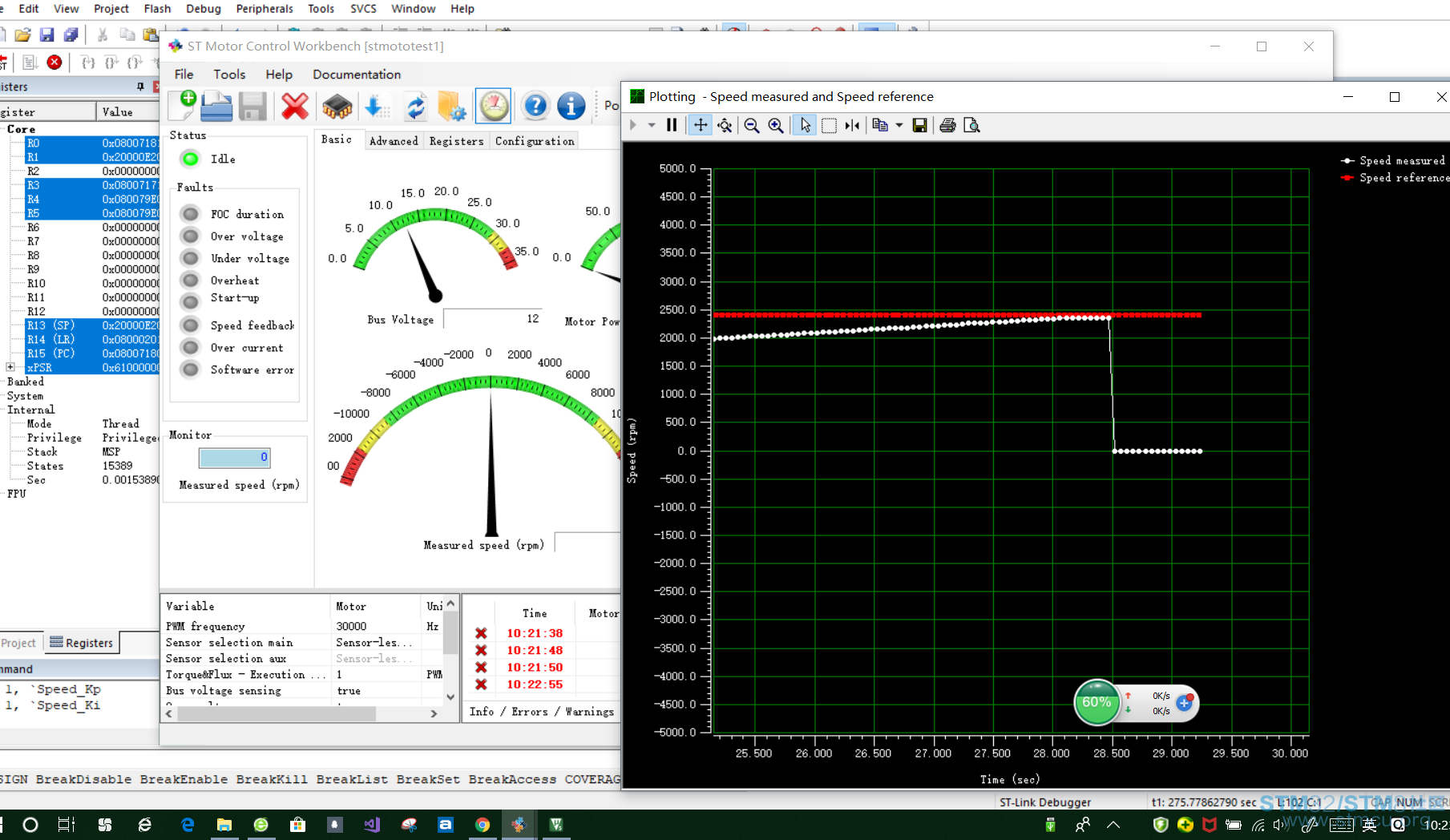The image size is (1450, 840).
Task: Click the grey floppy Save icon in Workbench
Action: point(252,106)
